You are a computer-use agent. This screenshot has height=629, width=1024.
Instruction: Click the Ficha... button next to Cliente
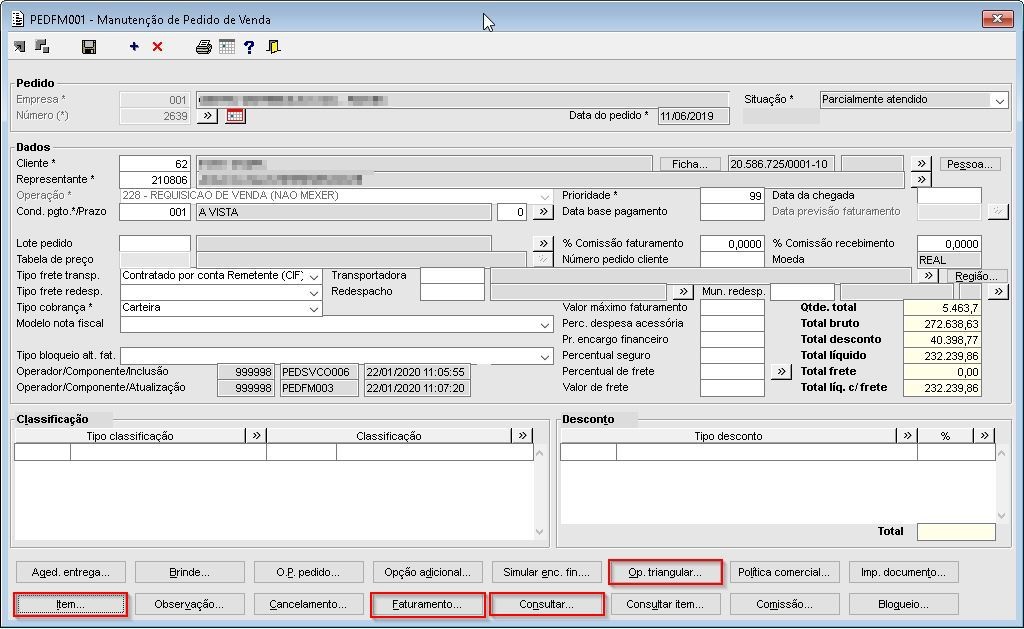tap(690, 164)
